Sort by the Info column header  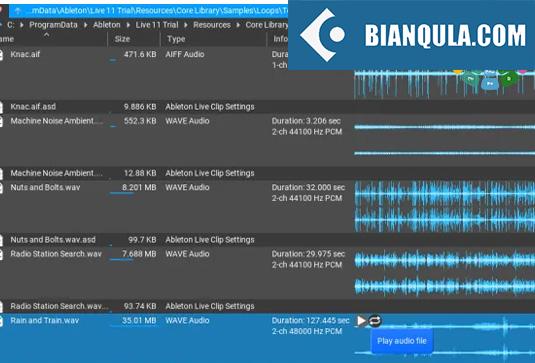point(280,39)
